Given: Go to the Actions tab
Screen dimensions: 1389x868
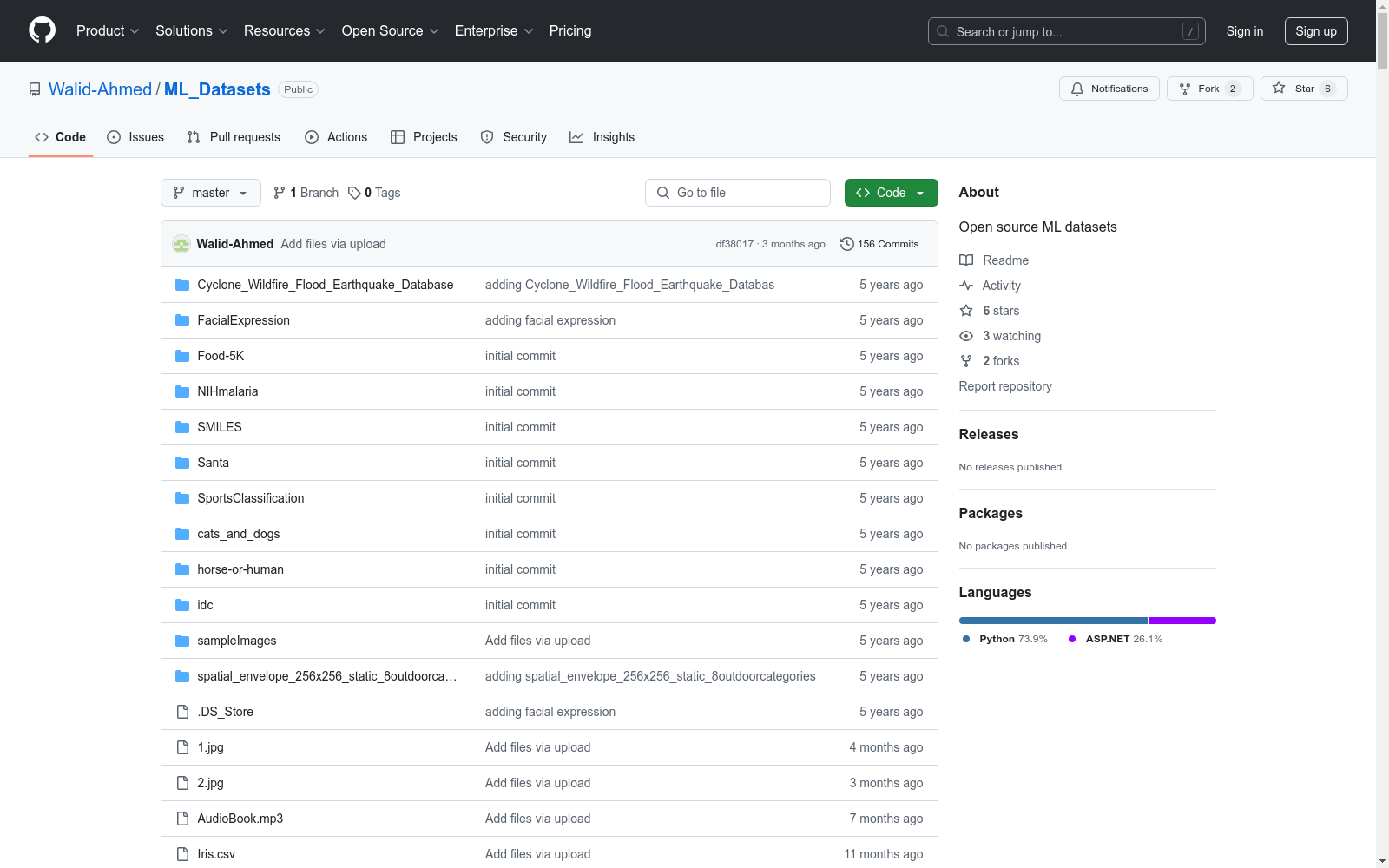Looking at the screenshot, I should [x=336, y=137].
